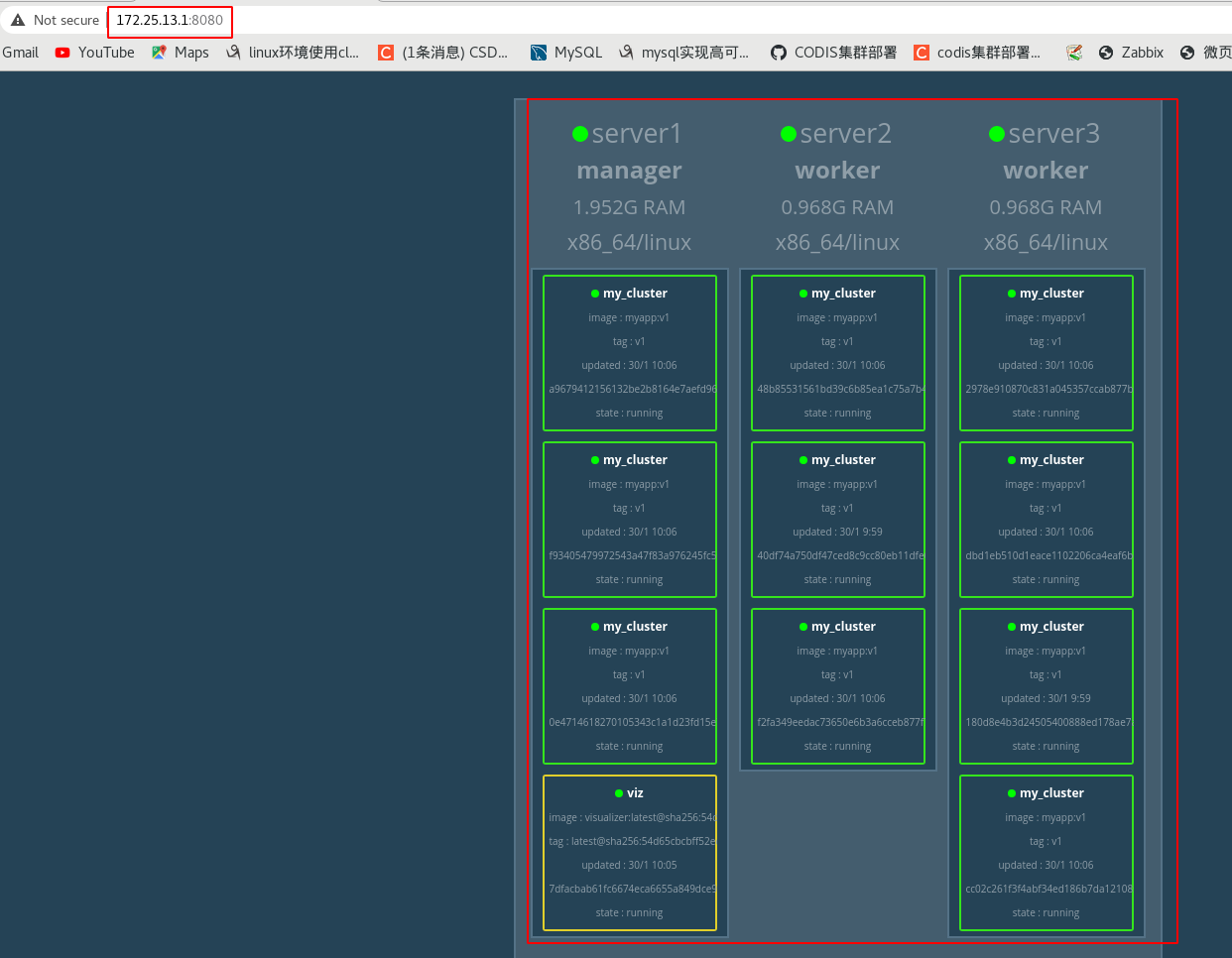Open the 微页 bookmark

1205,53
